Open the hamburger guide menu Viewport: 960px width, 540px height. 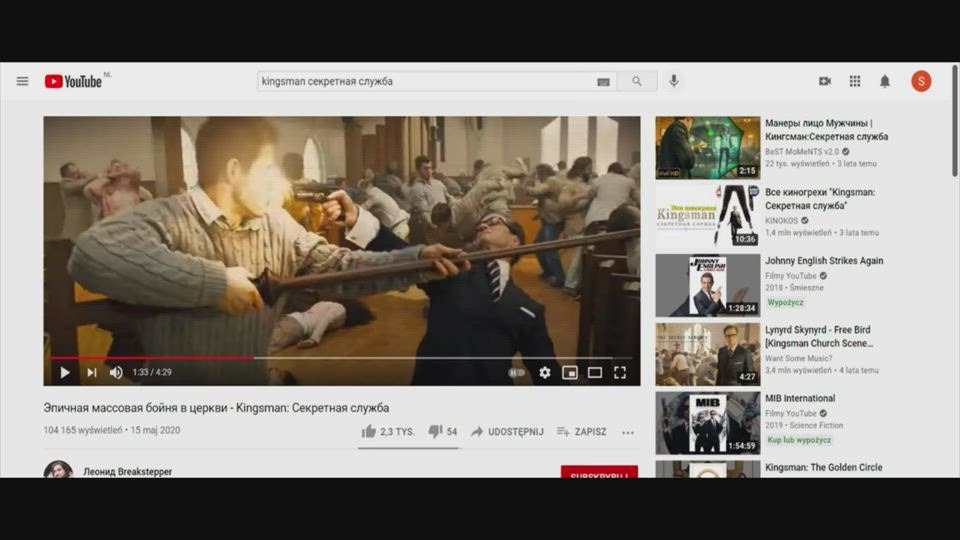(x=22, y=81)
